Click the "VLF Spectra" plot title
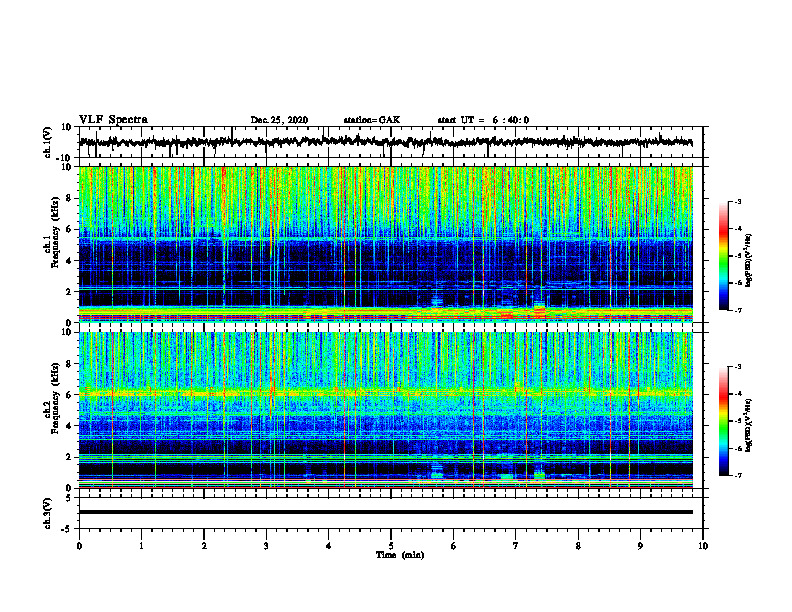Viewport: 792px width, 612px height. 113,120
